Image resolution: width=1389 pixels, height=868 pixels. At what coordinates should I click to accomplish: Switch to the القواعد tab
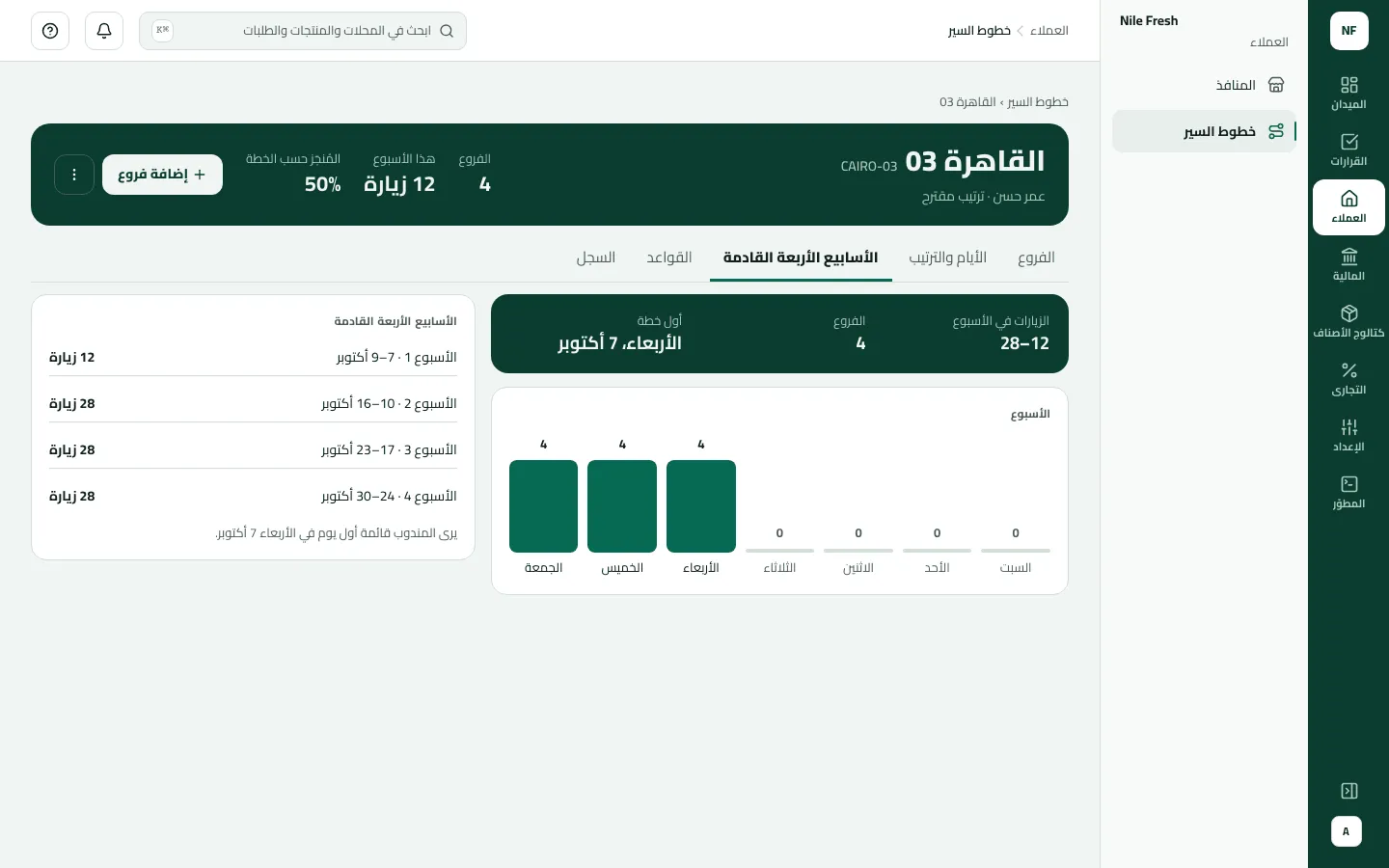click(669, 258)
